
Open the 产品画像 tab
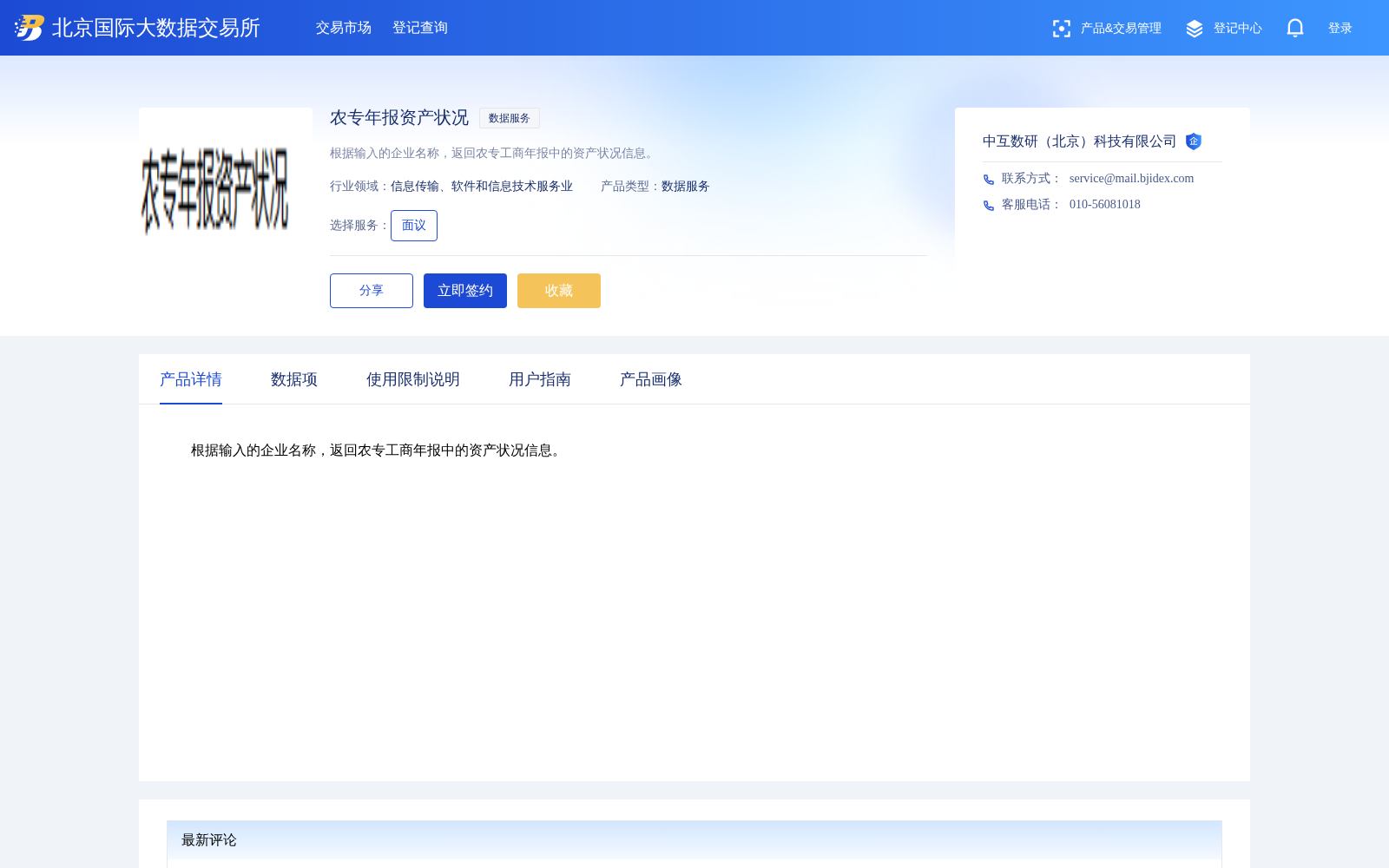pyautogui.click(x=651, y=379)
